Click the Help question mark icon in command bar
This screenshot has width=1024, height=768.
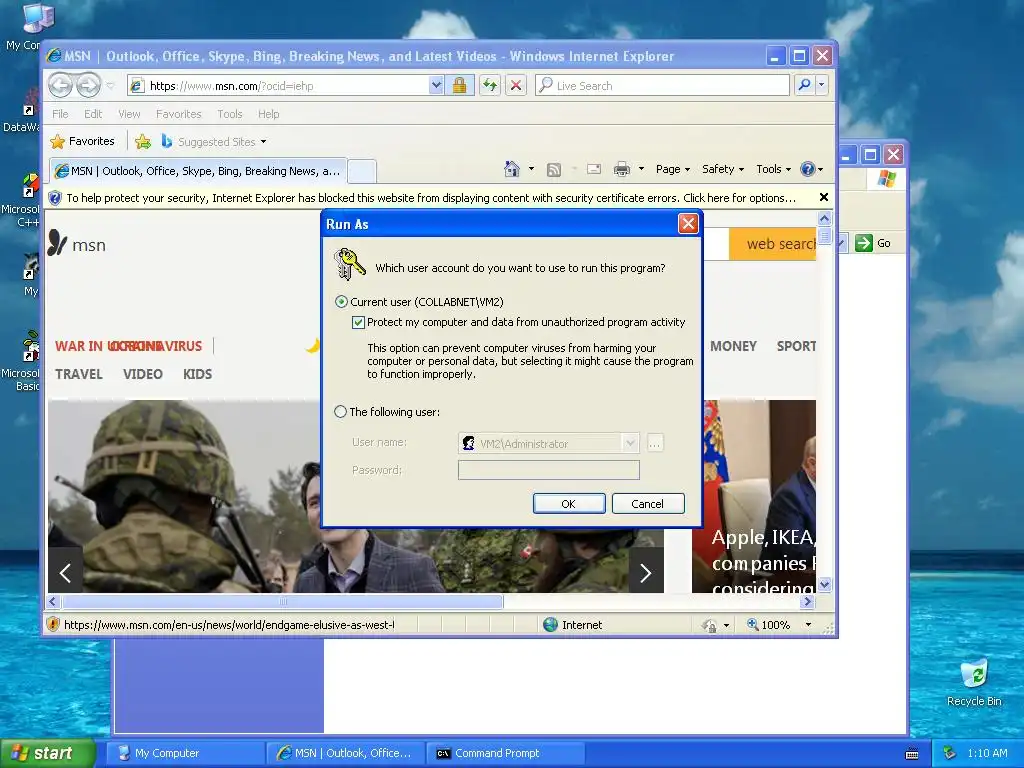coord(808,169)
